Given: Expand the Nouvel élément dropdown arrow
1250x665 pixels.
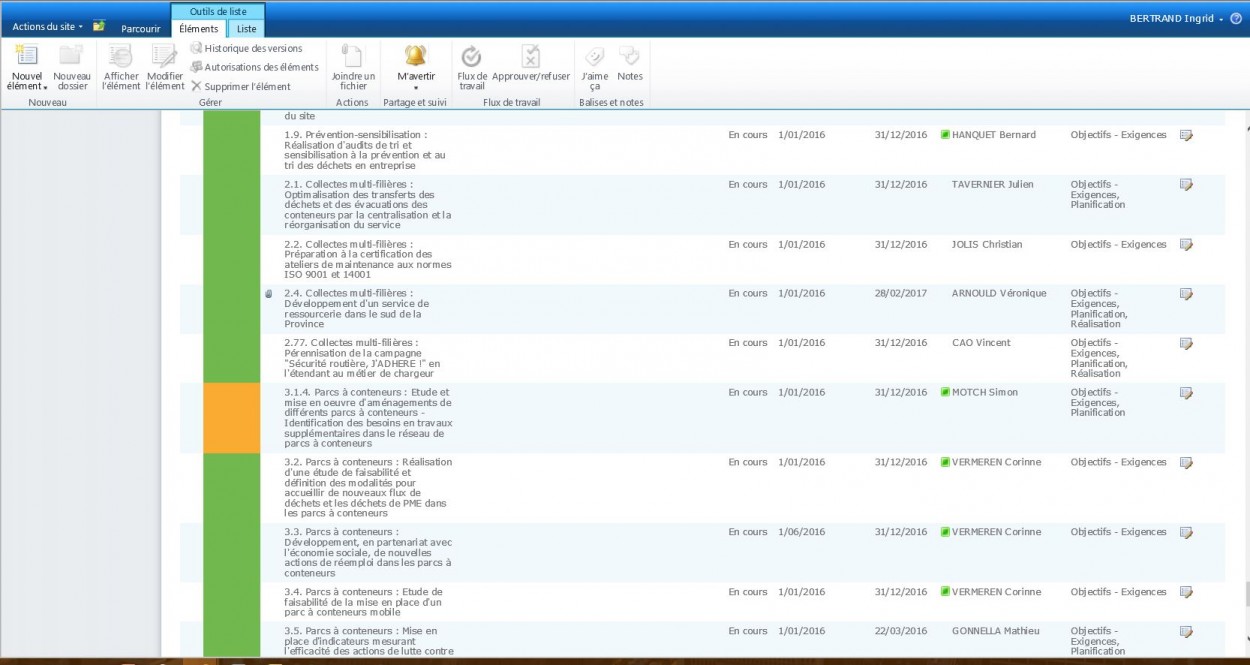Looking at the screenshot, I should pos(46,87).
